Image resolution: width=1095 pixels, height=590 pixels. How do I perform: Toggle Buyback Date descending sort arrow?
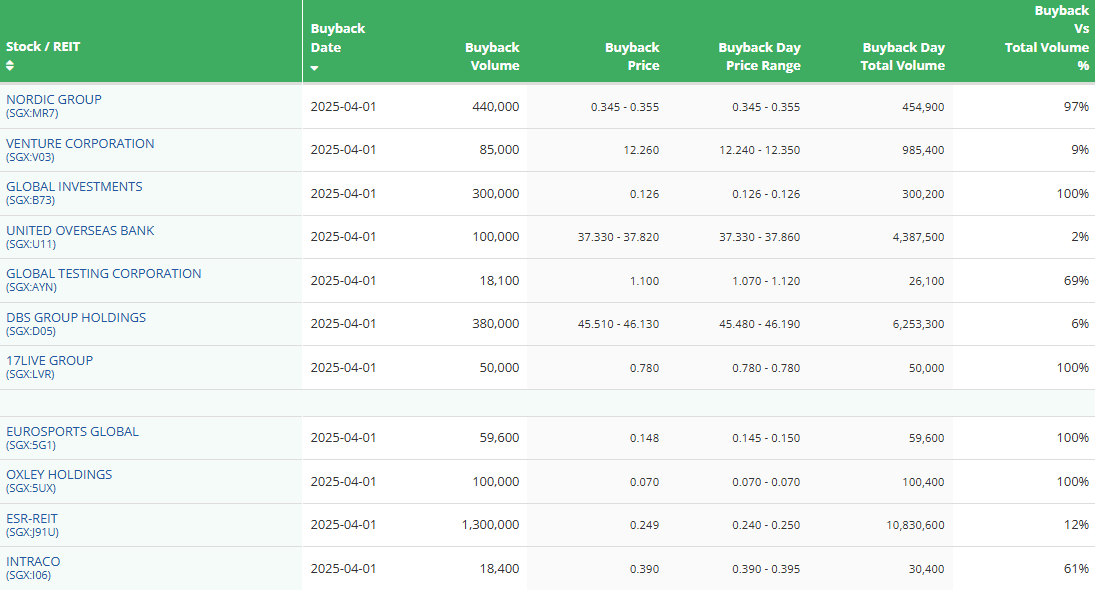click(314, 68)
